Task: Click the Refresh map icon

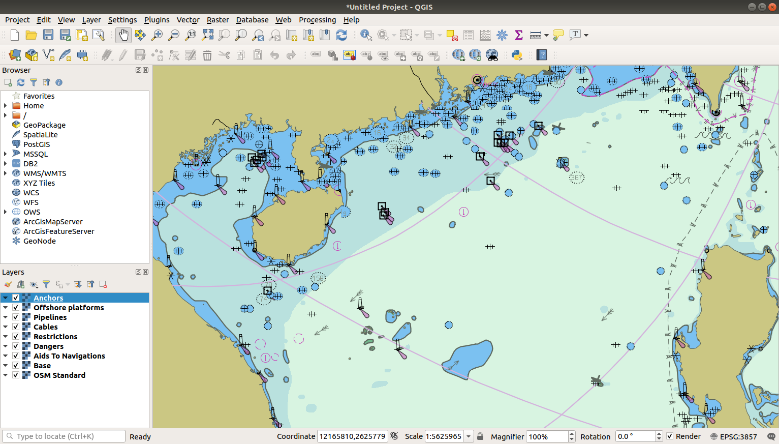Action: (342, 35)
